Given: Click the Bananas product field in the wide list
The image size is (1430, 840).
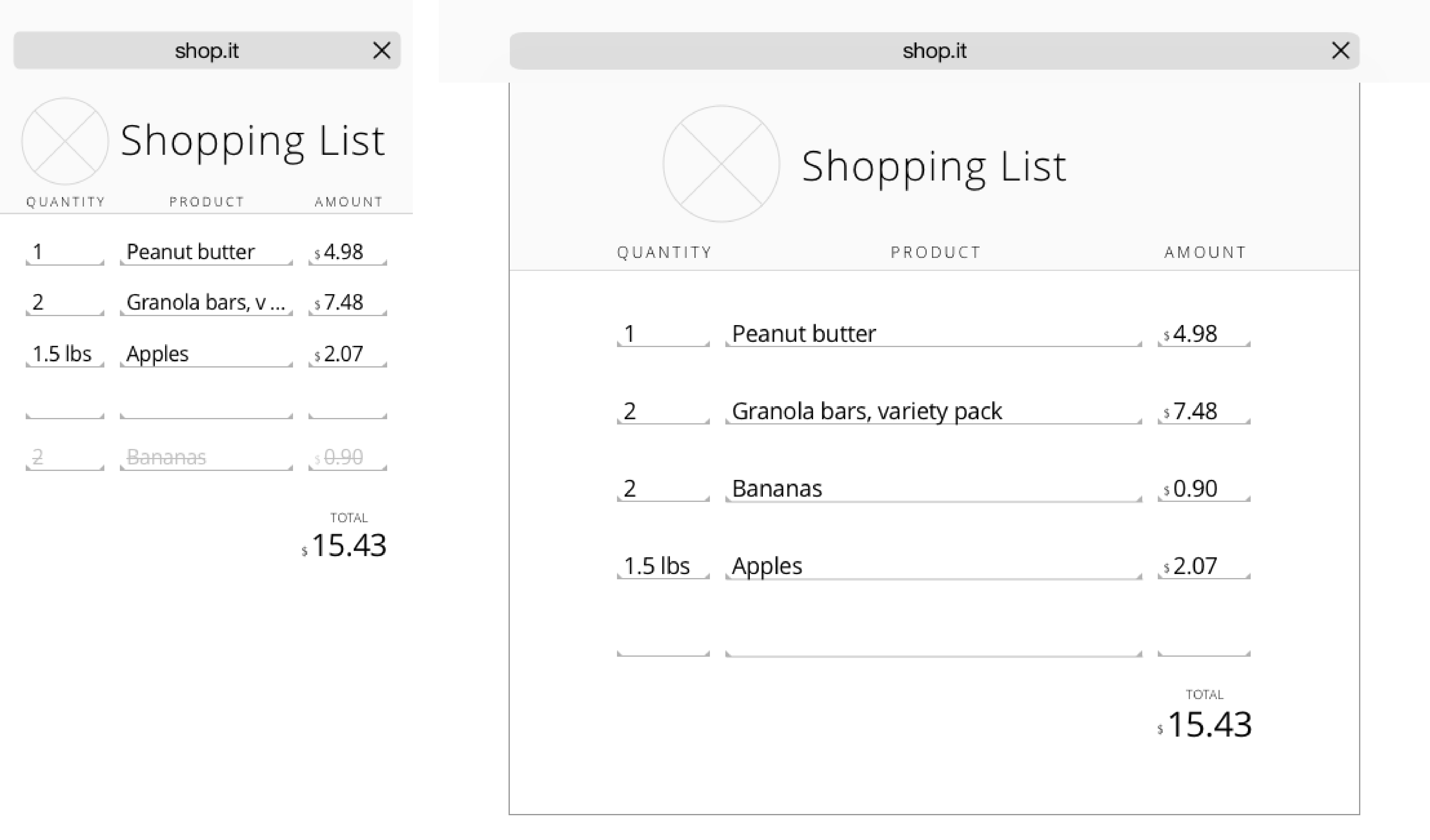Looking at the screenshot, I should click(932, 488).
